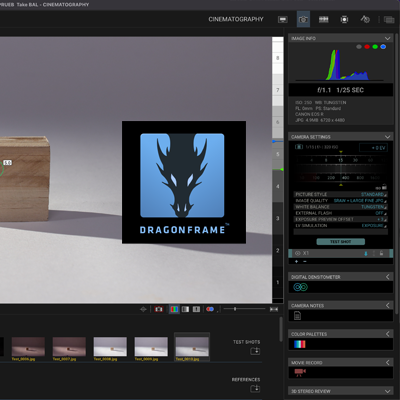Select the Cinematography camera workspace icon
Viewport: 400px width, 400px height.
point(303,19)
